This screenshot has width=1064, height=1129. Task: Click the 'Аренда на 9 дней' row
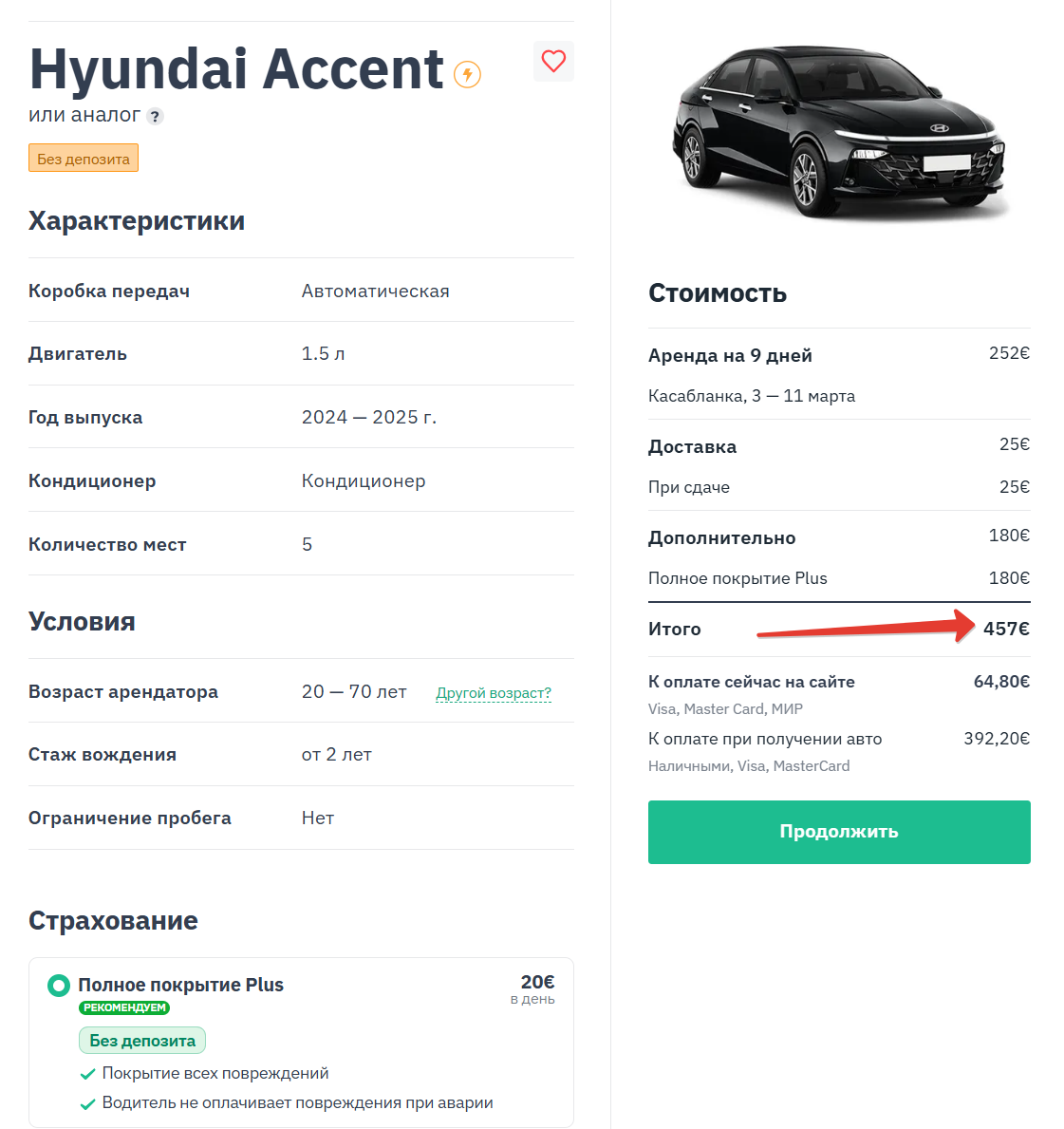click(730, 356)
